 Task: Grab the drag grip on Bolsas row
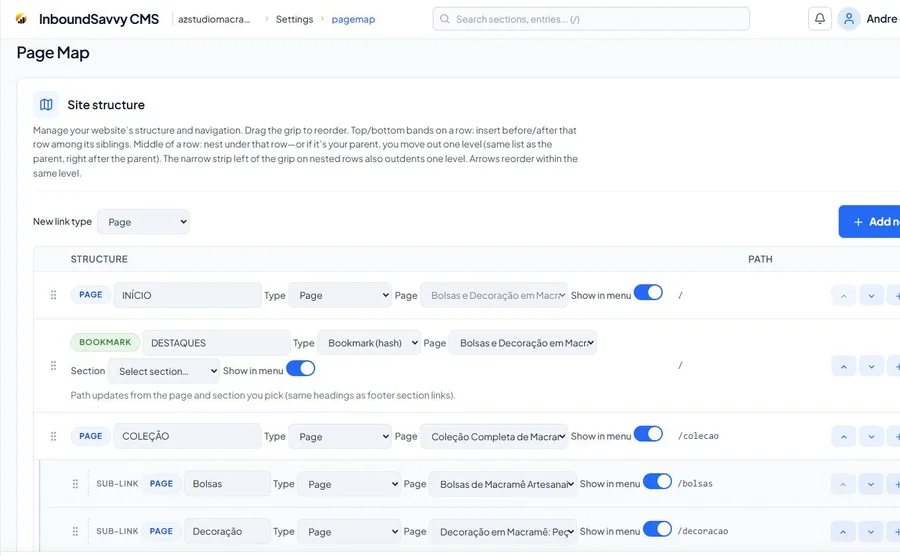(x=75, y=484)
